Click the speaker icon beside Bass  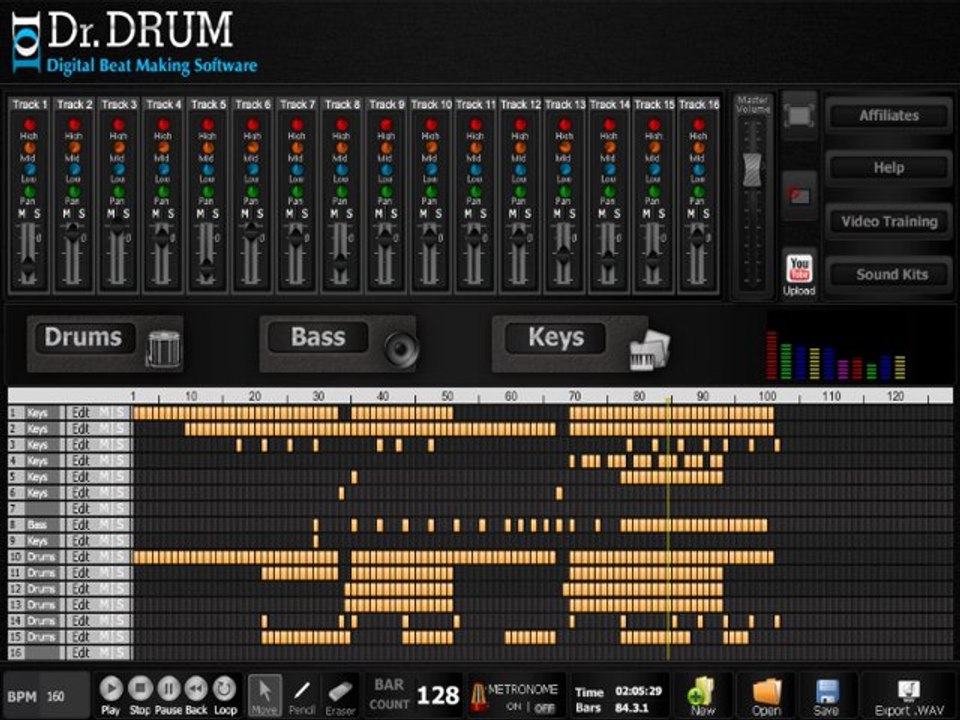coord(401,348)
